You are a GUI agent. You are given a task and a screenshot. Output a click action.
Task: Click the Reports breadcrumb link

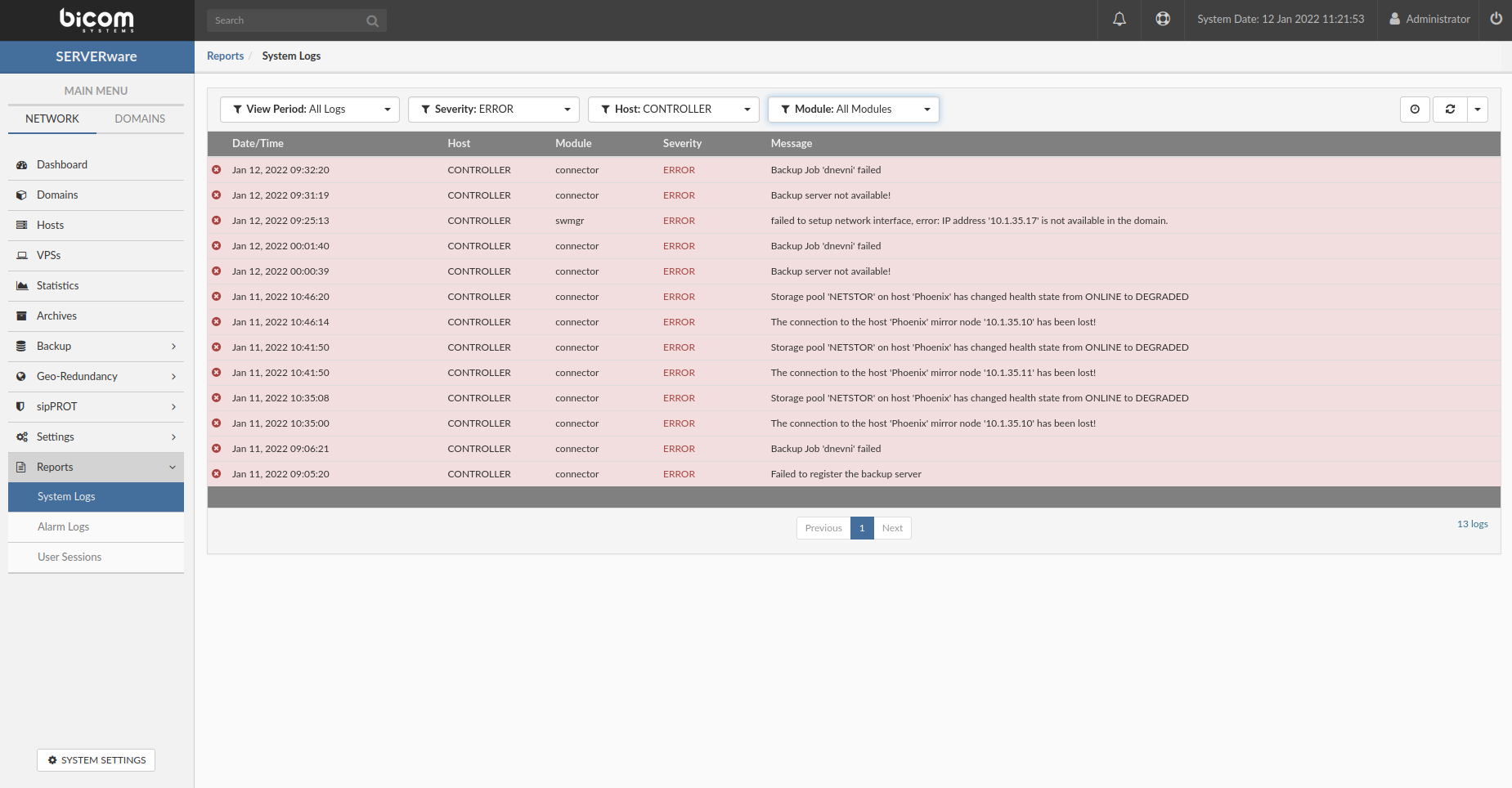[226, 56]
